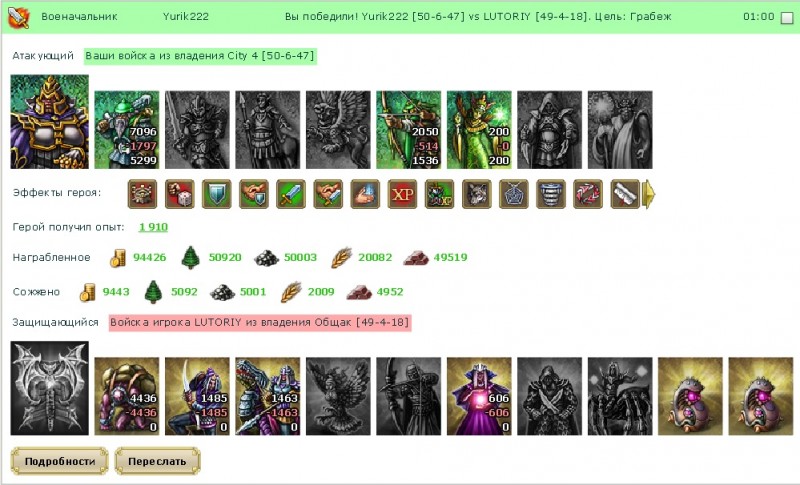Click the scroll effect icon
This screenshot has width=800, height=485.
pos(625,194)
